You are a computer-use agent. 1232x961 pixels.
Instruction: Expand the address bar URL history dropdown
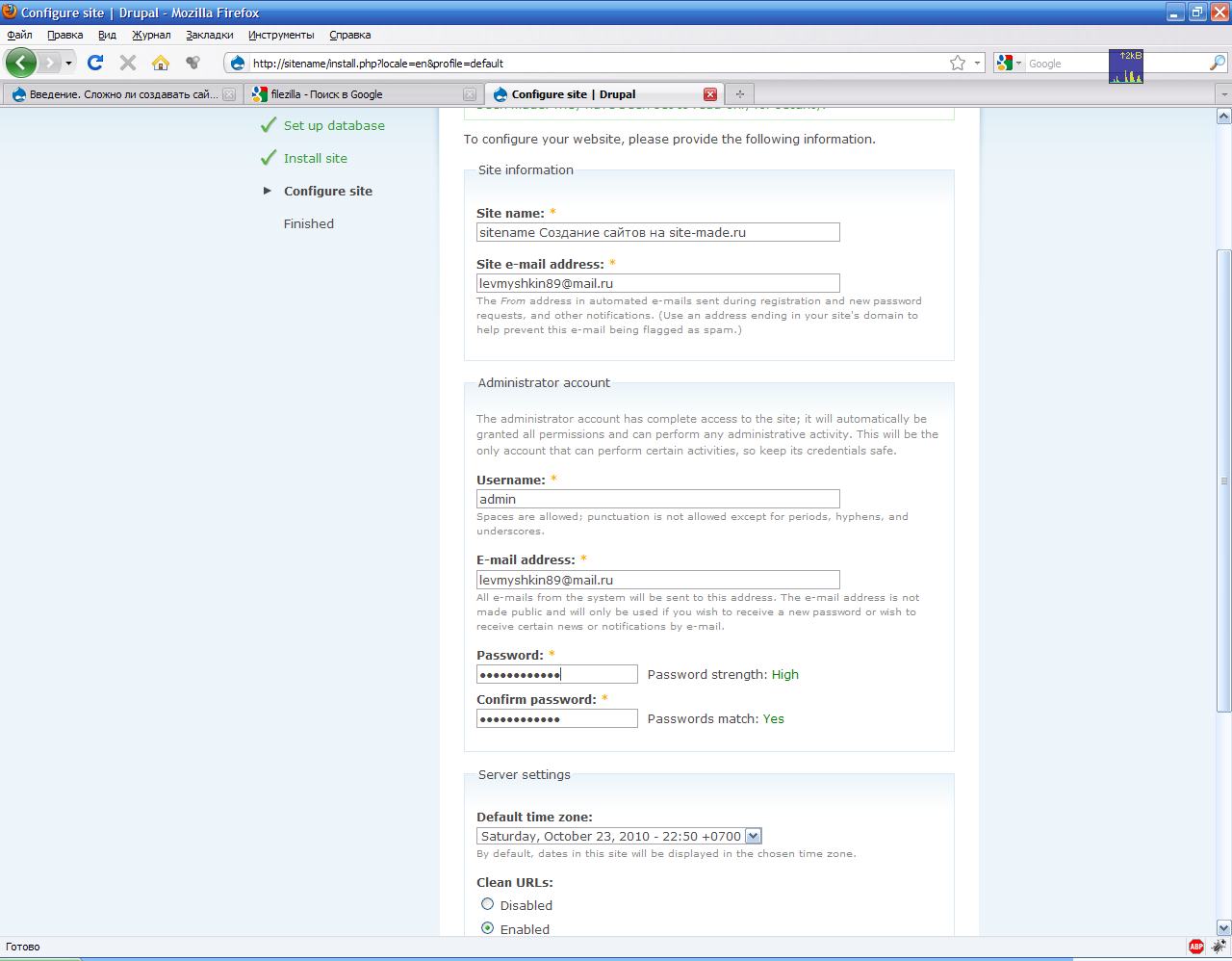point(977,63)
